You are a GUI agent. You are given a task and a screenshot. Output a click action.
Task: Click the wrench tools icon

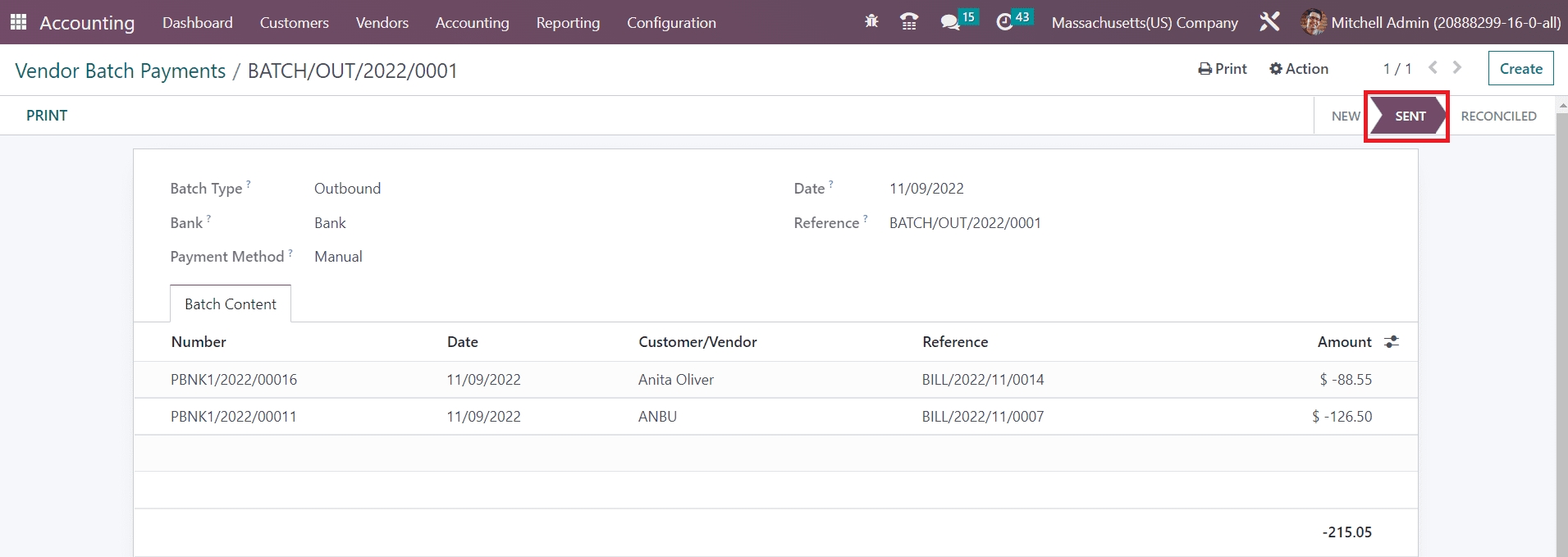pyautogui.click(x=1269, y=22)
